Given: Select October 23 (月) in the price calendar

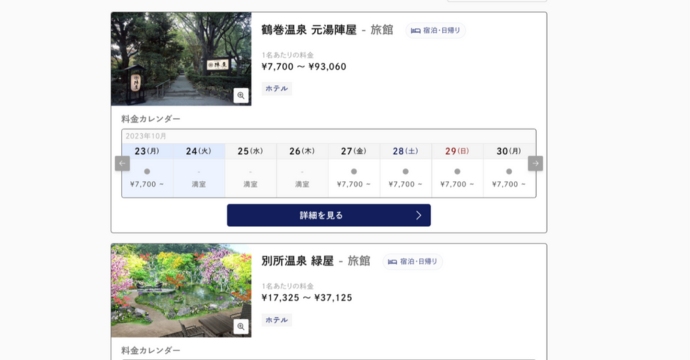Looking at the screenshot, I should click(x=147, y=170).
